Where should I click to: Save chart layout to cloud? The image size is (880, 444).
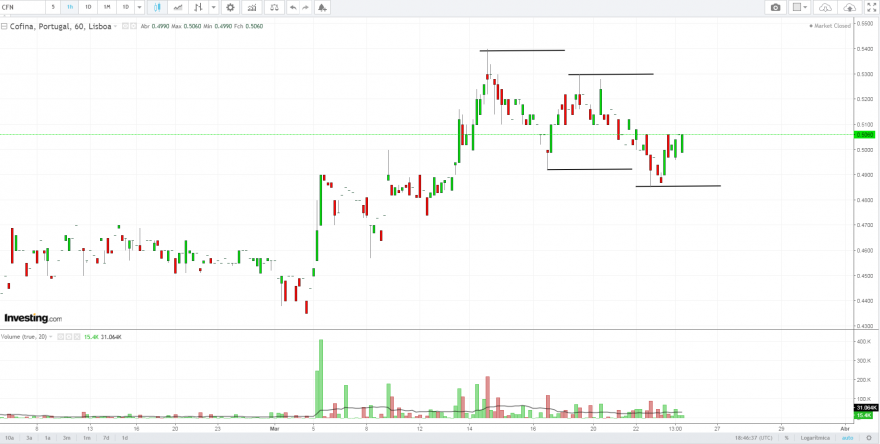[x=850, y=7]
